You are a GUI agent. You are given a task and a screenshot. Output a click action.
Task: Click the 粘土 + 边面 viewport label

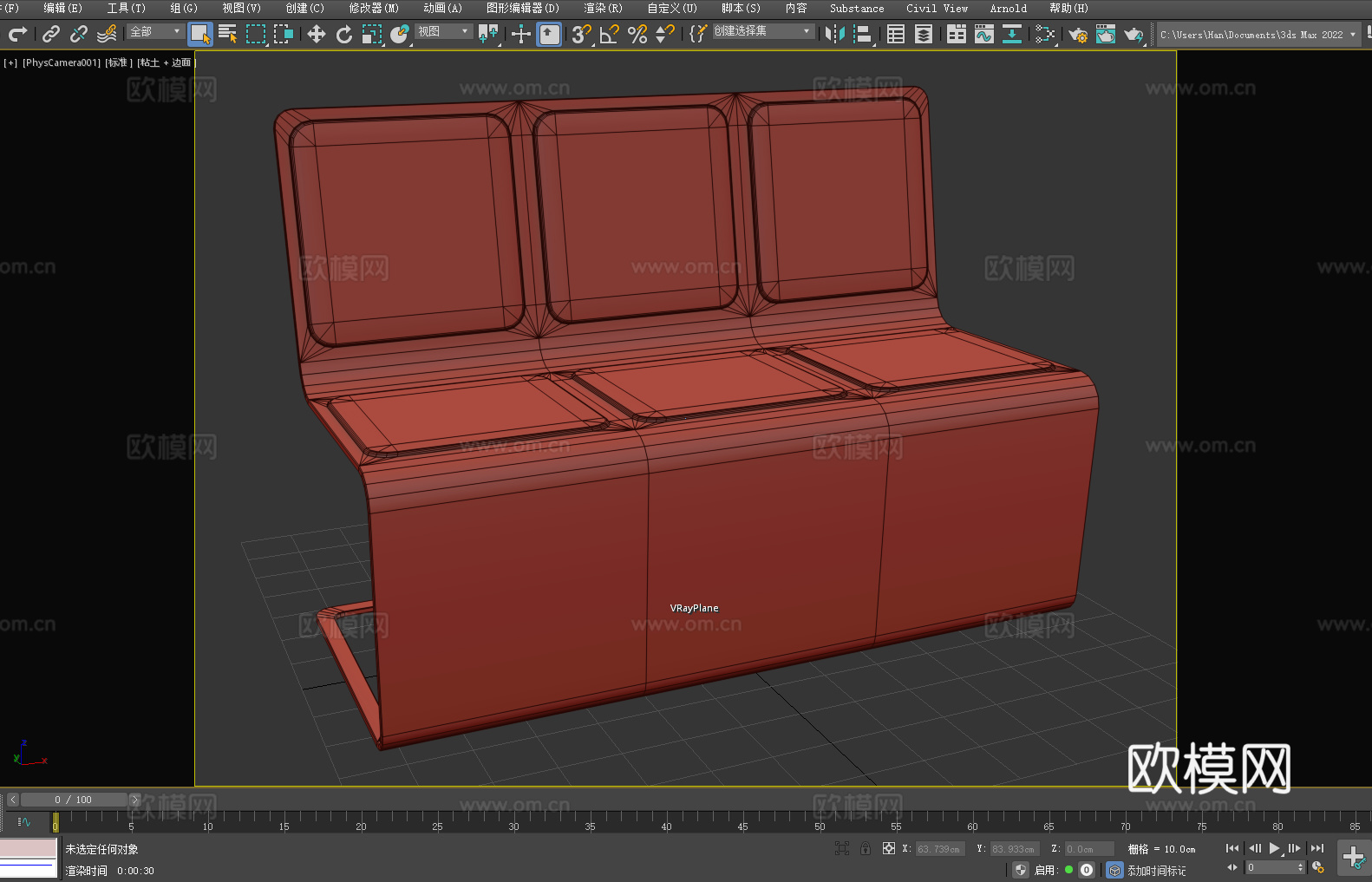coord(166,62)
